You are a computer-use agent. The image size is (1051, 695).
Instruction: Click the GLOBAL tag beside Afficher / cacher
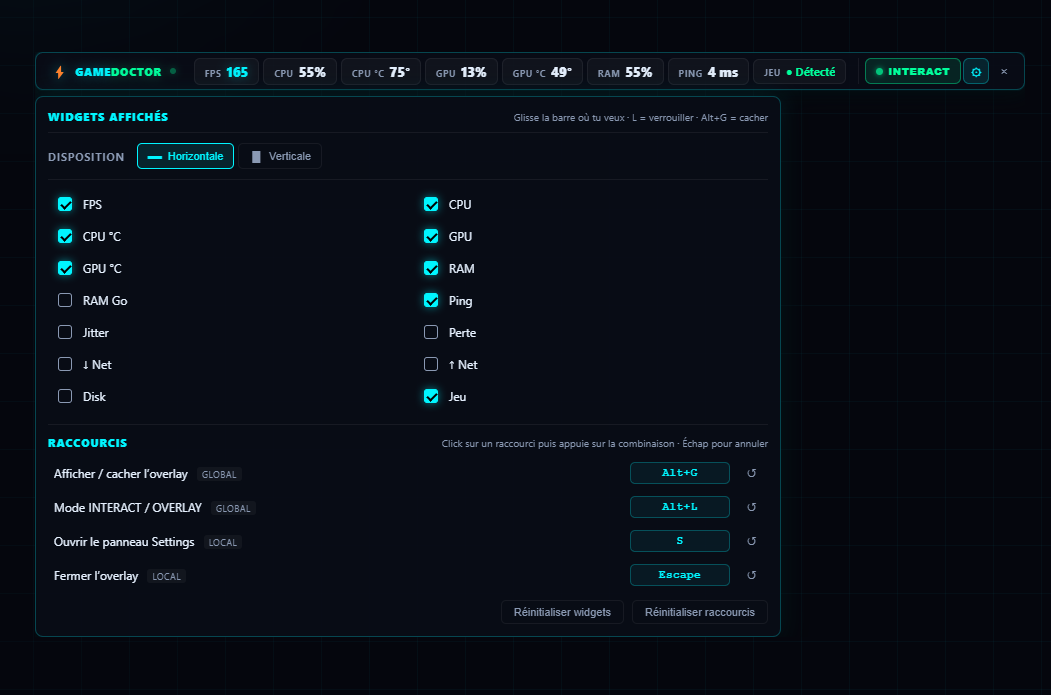[219, 475]
